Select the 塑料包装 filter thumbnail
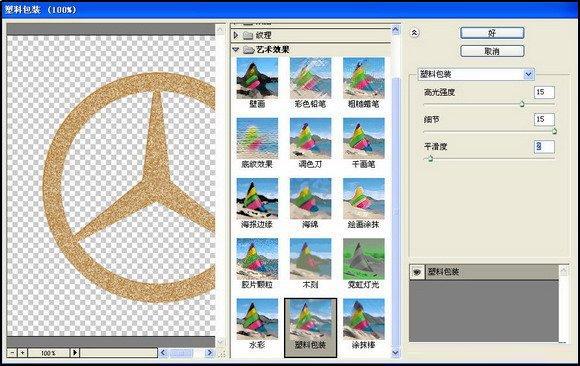This screenshot has height=366, width=580. point(310,319)
